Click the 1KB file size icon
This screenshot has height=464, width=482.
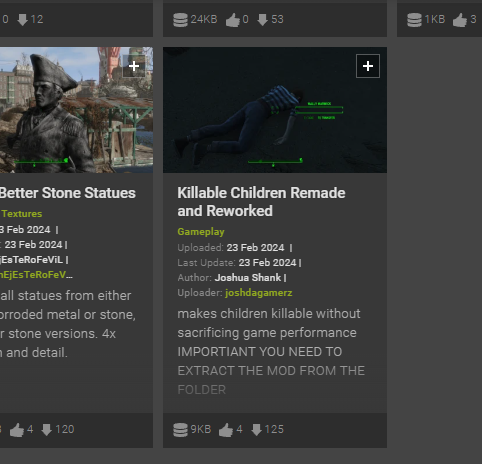(414, 20)
